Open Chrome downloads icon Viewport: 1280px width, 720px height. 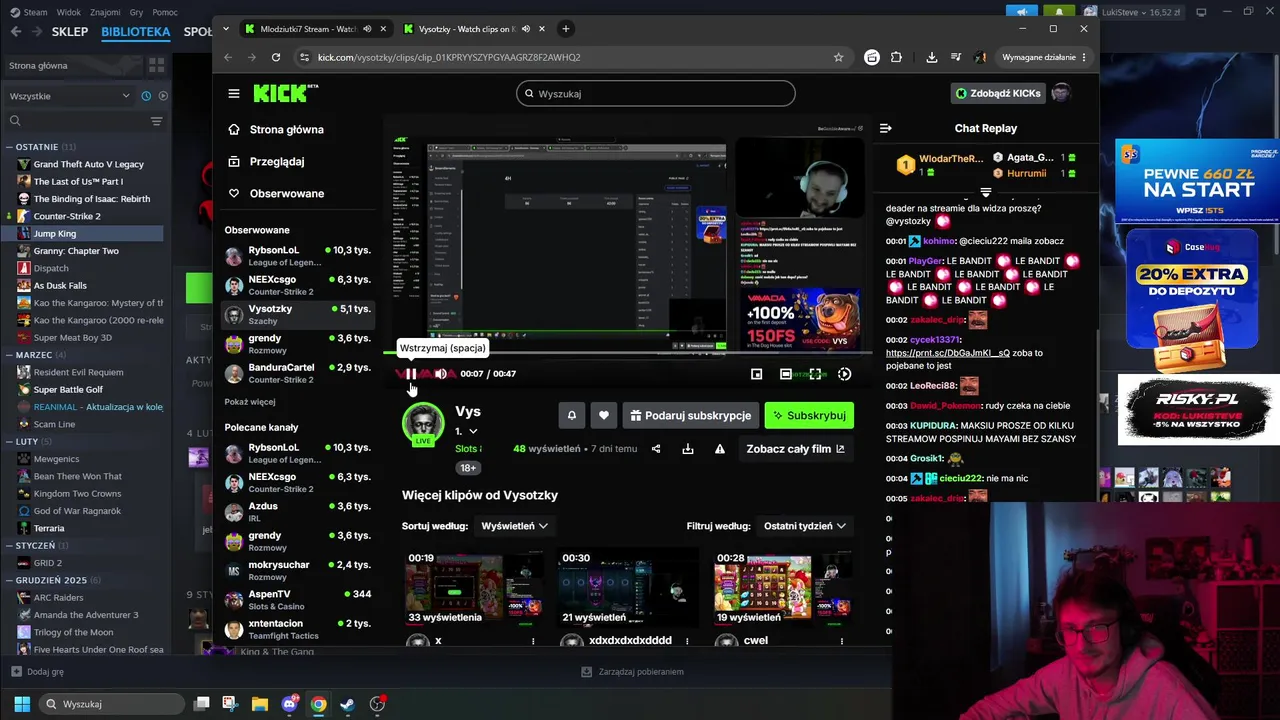click(931, 57)
